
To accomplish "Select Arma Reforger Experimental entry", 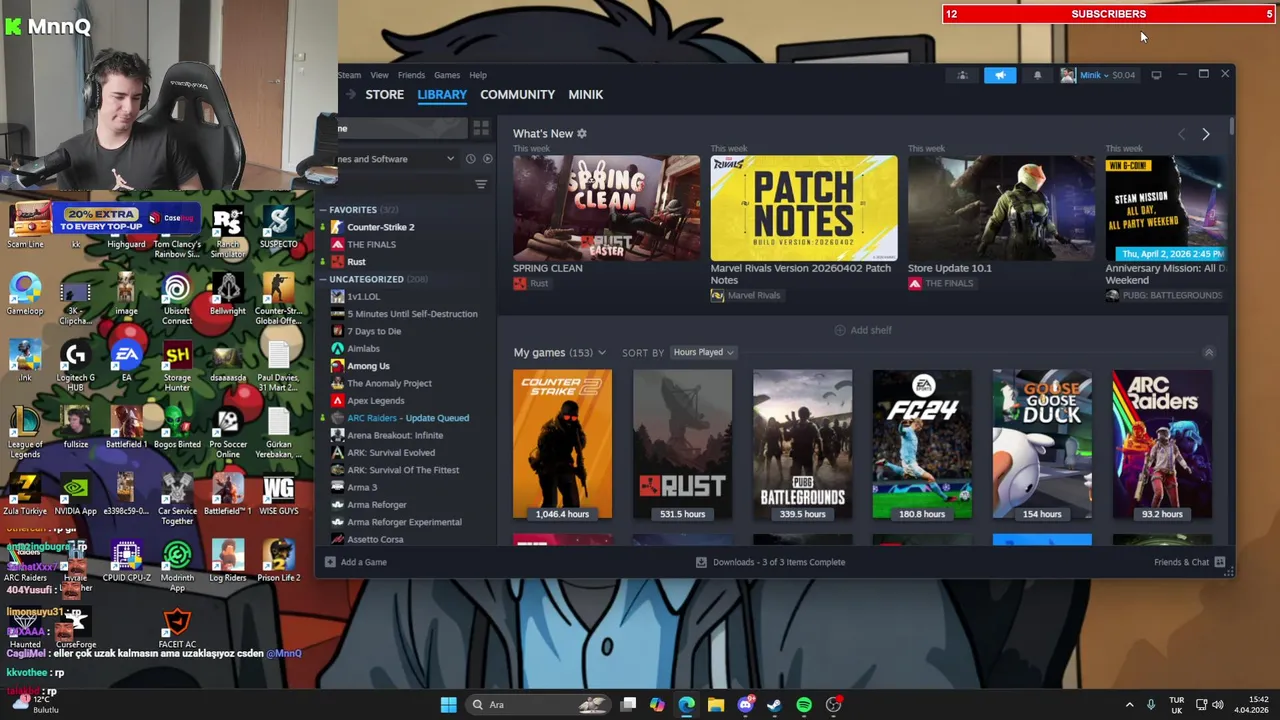I will tap(404, 522).
